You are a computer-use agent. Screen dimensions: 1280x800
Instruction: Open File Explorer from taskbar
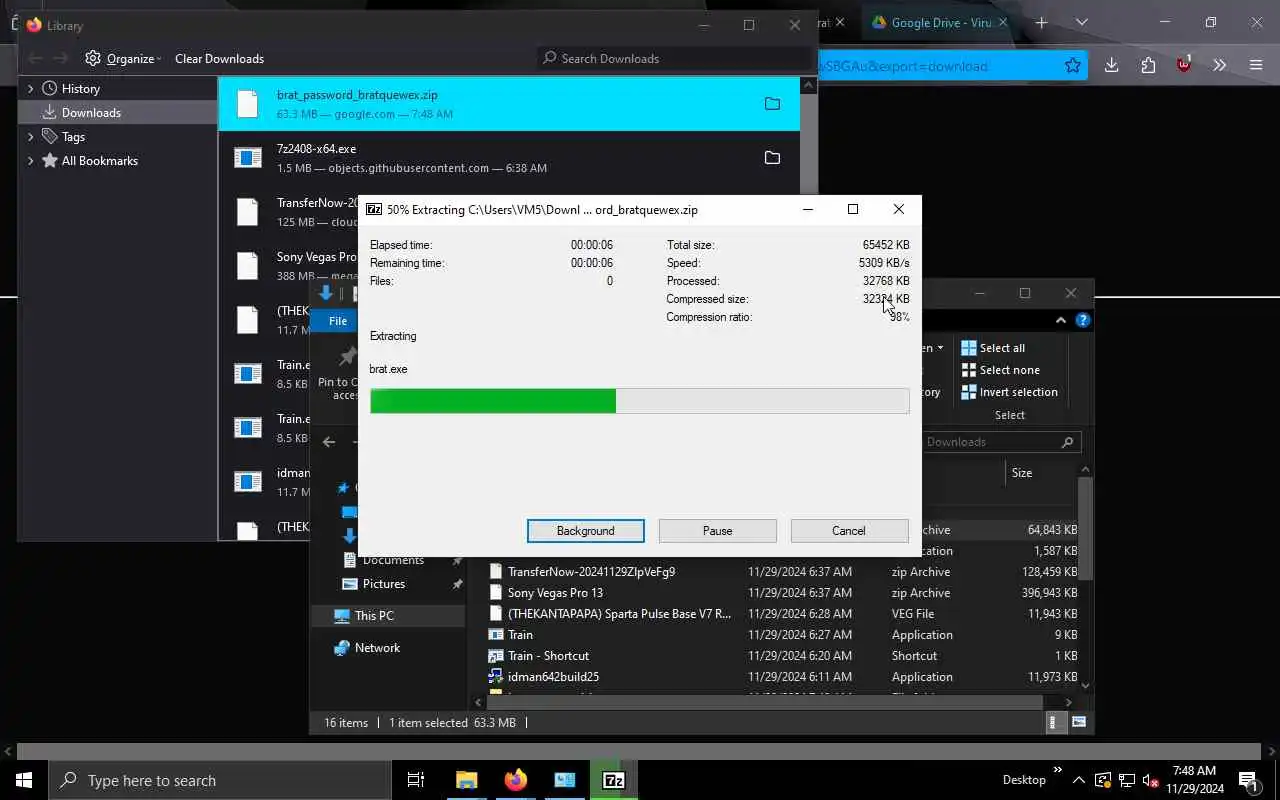click(x=466, y=780)
